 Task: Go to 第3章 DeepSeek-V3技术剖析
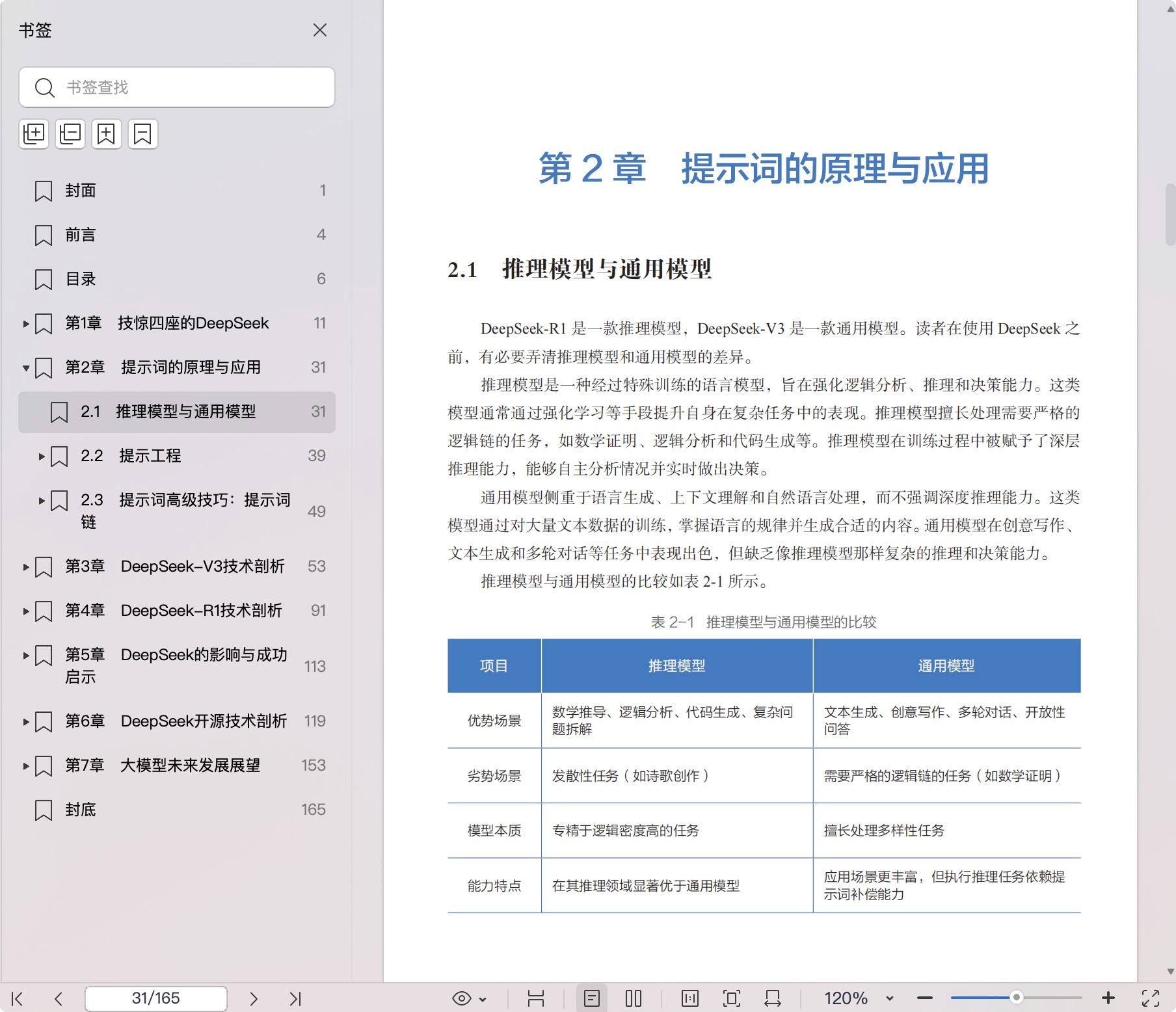click(175, 566)
